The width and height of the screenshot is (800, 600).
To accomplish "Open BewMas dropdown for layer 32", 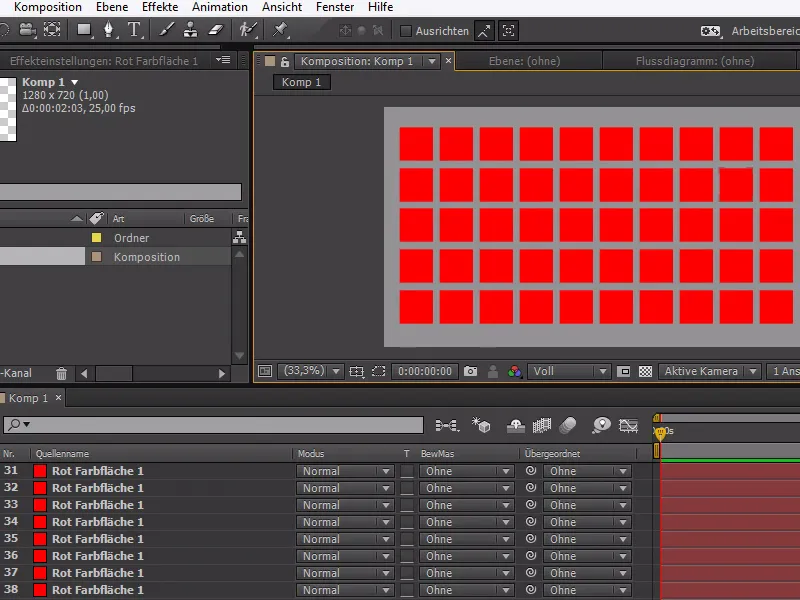I will [466, 488].
